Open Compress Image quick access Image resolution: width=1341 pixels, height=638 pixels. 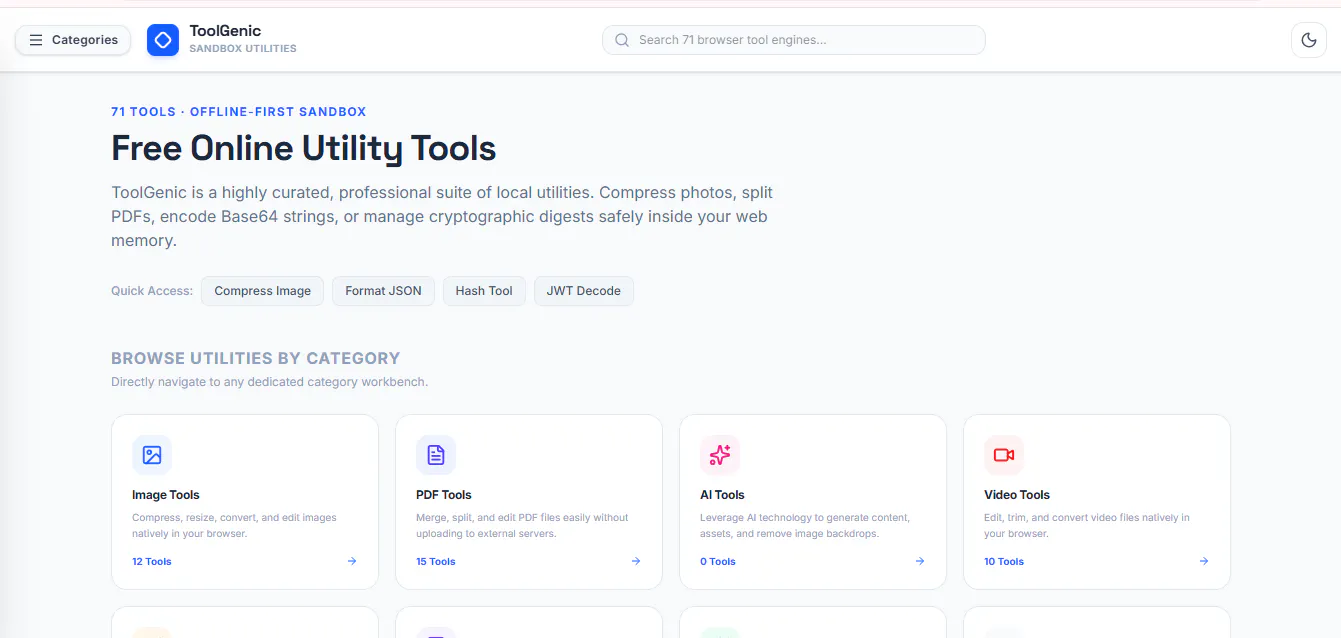point(263,291)
